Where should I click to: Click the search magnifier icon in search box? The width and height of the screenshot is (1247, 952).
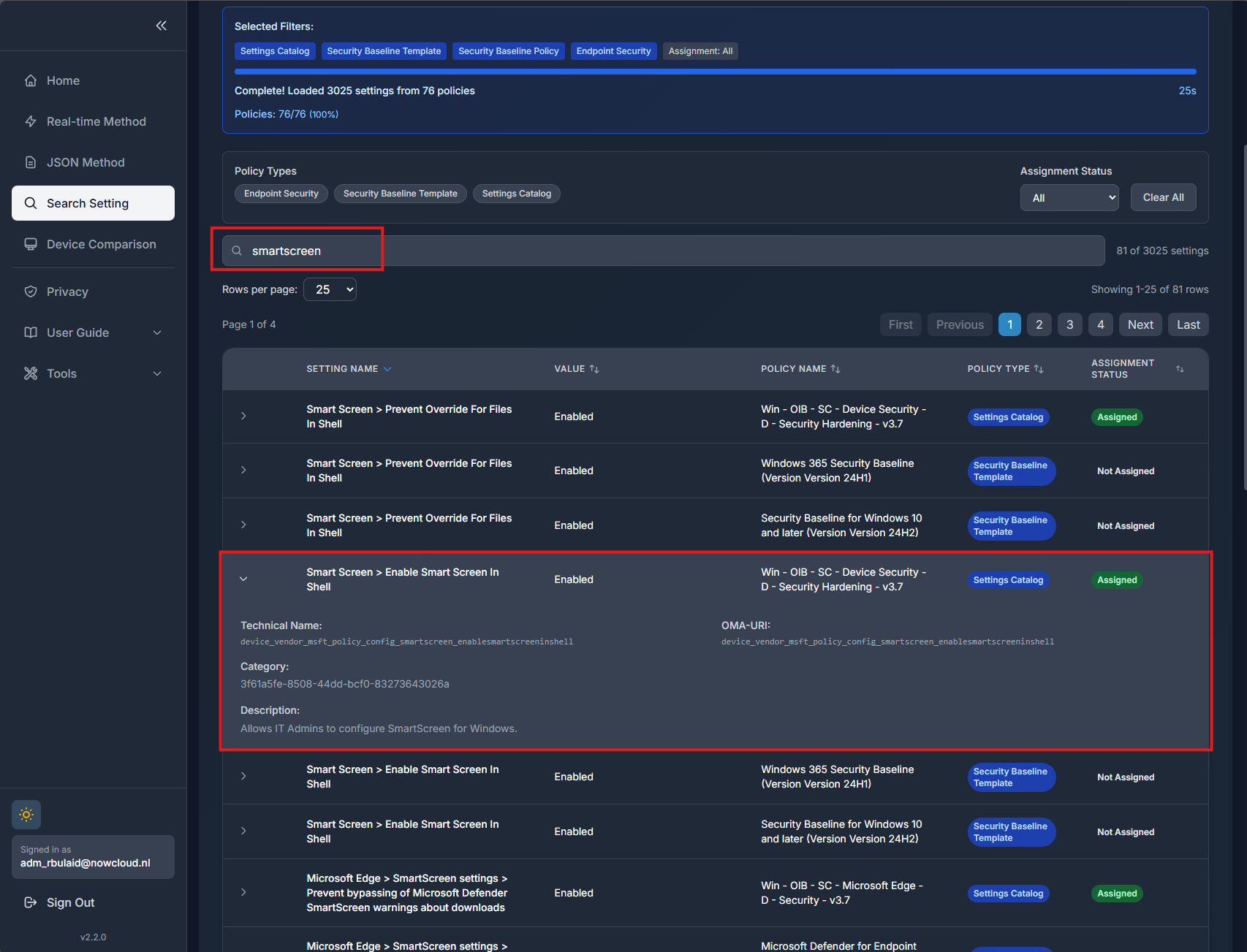[x=237, y=251]
